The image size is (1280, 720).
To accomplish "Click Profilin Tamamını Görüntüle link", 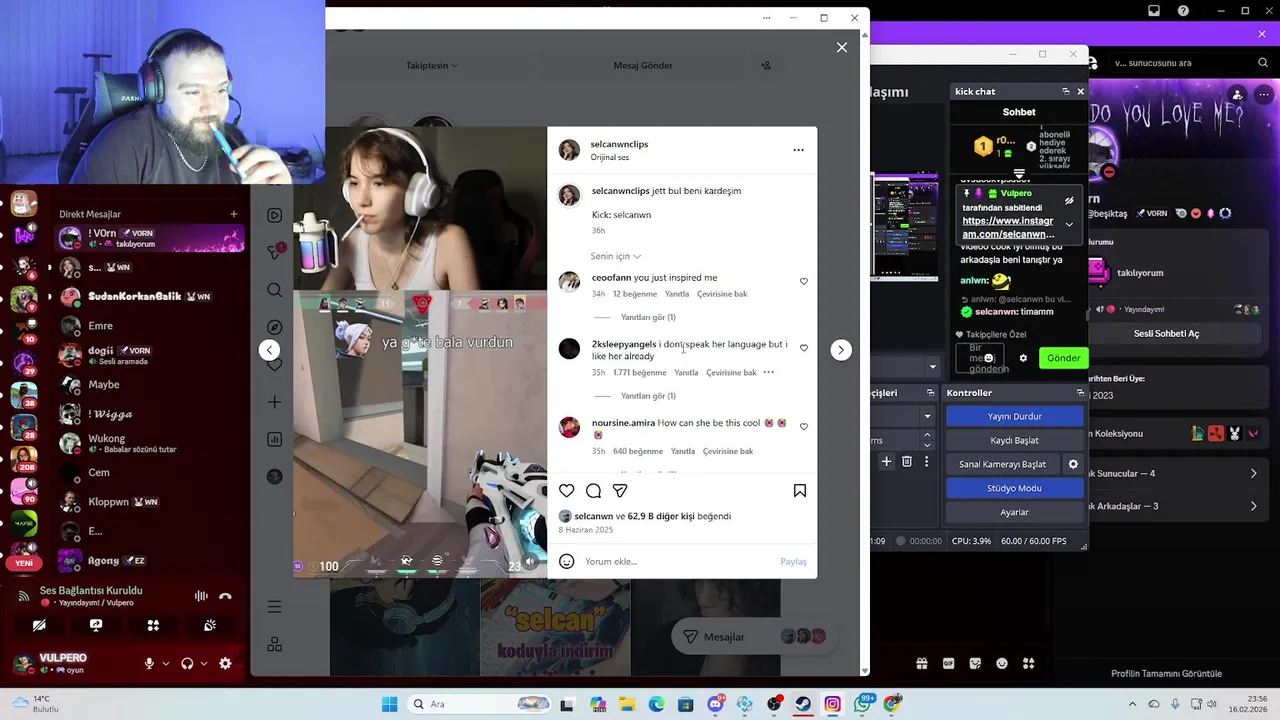I will coord(1167,674).
